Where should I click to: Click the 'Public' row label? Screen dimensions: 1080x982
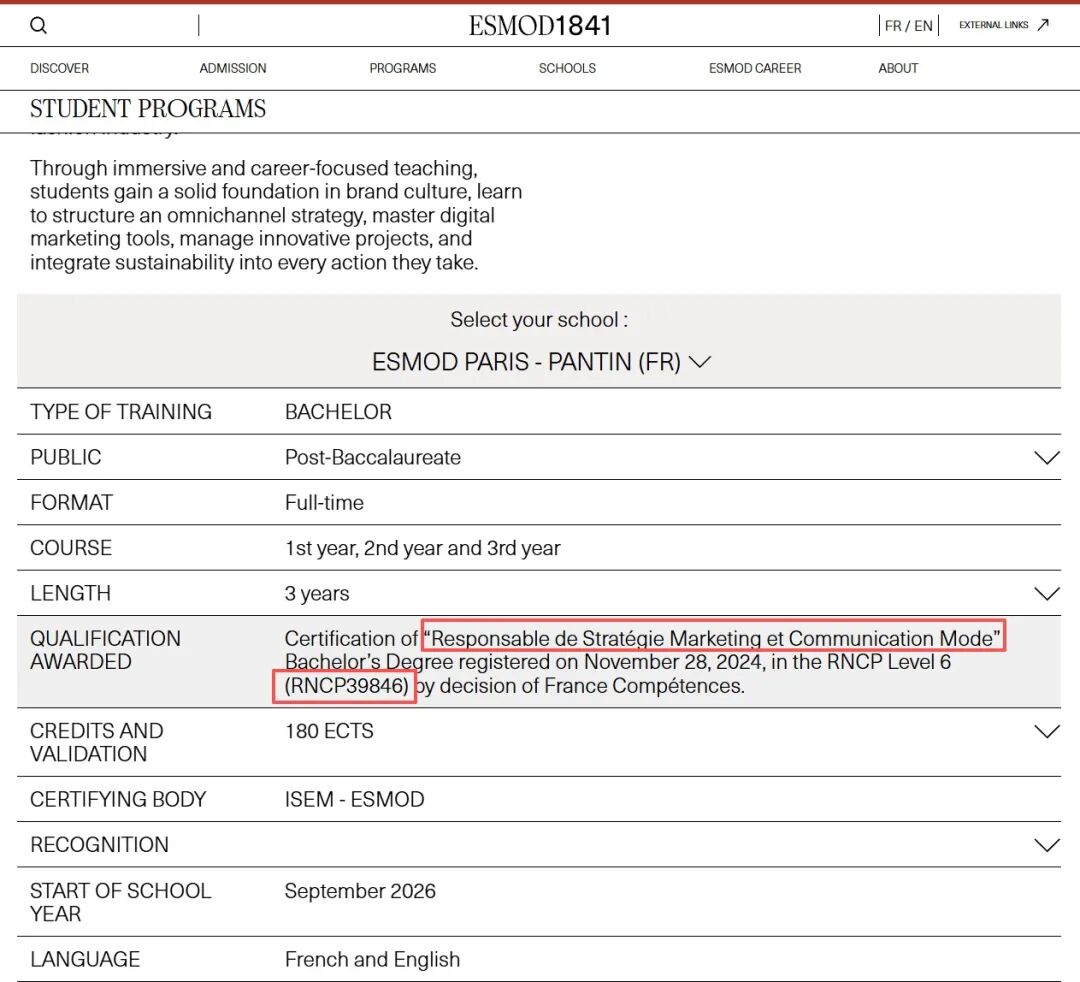coord(65,457)
